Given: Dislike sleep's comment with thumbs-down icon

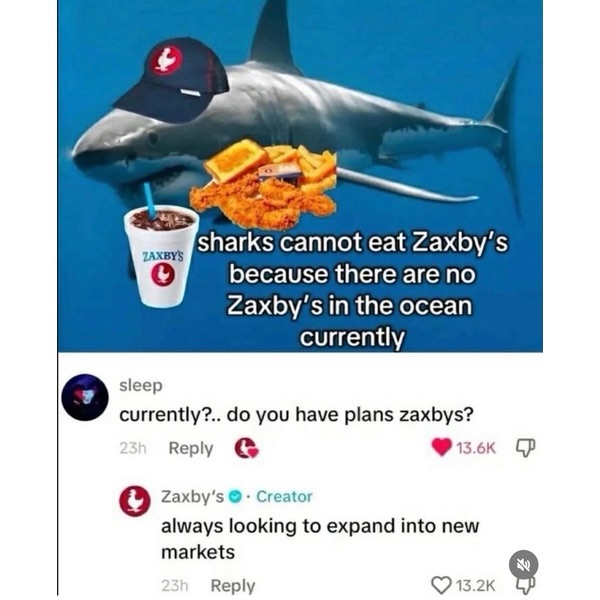Looking at the screenshot, I should click(526, 447).
